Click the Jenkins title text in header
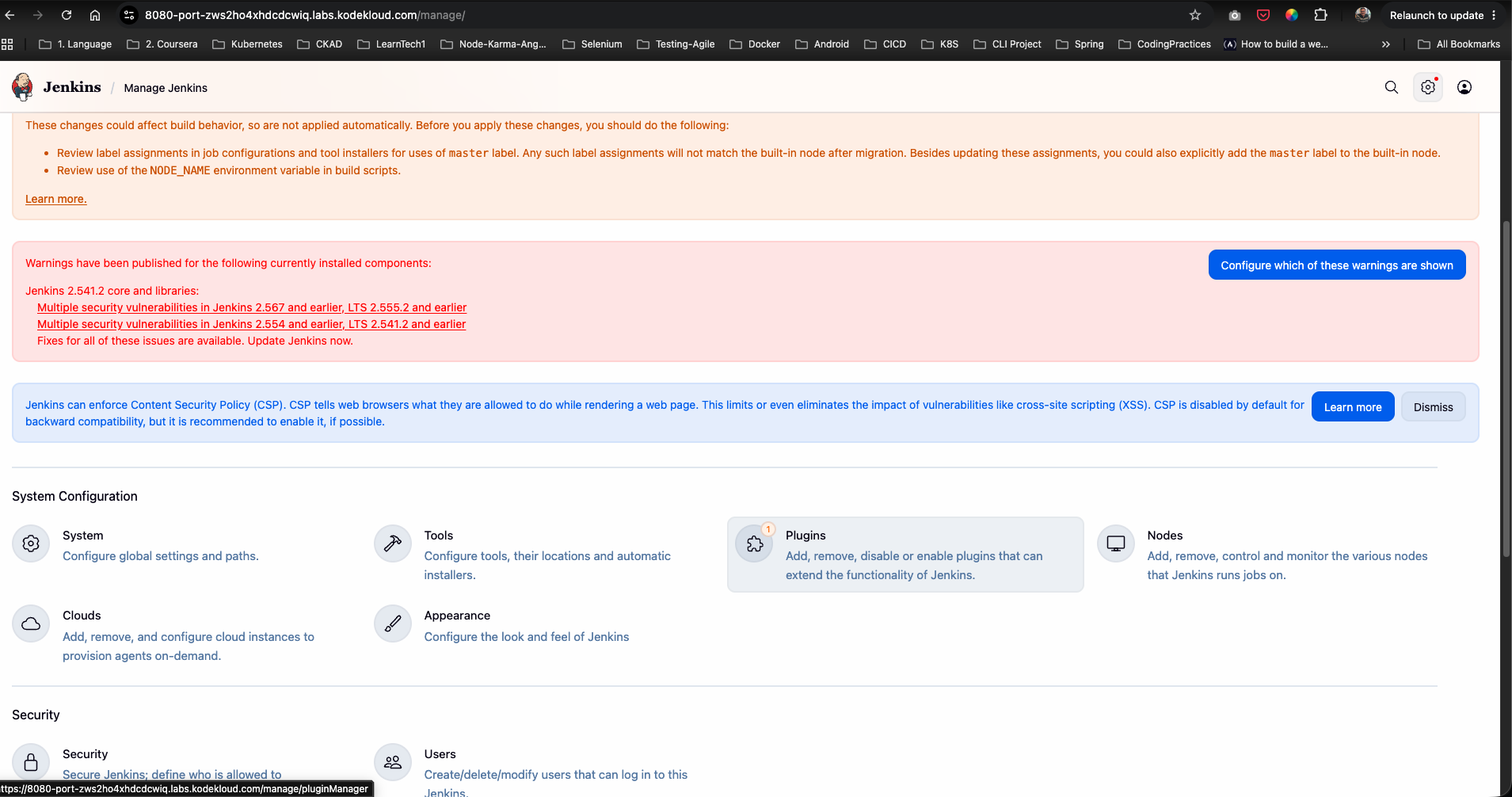The width and height of the screenshot is (1512, 797). click(x=72, y=87)
